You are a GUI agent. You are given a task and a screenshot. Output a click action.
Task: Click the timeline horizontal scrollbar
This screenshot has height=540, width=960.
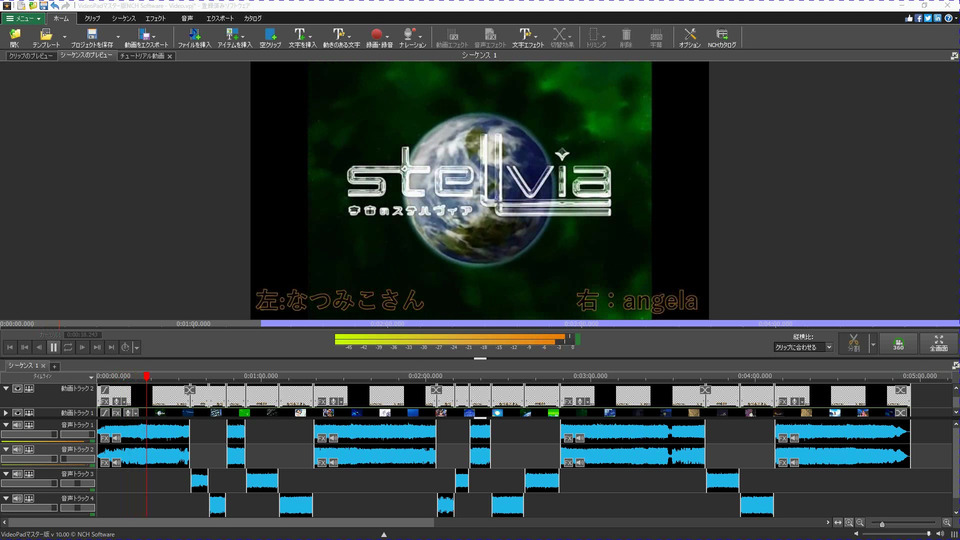click(222, 523)
